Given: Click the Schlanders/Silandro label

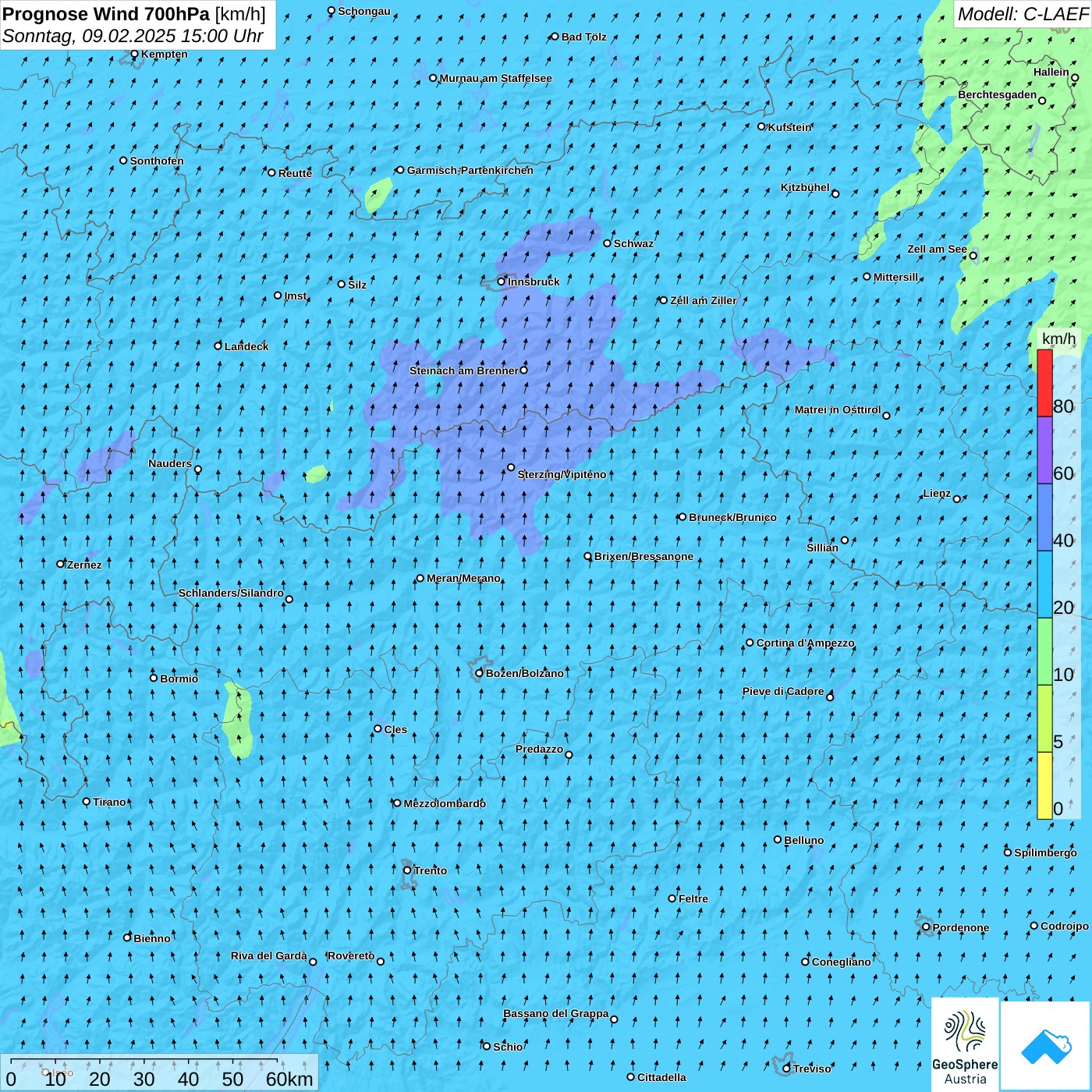Looking at the screenshot, I should pos(231,593).
